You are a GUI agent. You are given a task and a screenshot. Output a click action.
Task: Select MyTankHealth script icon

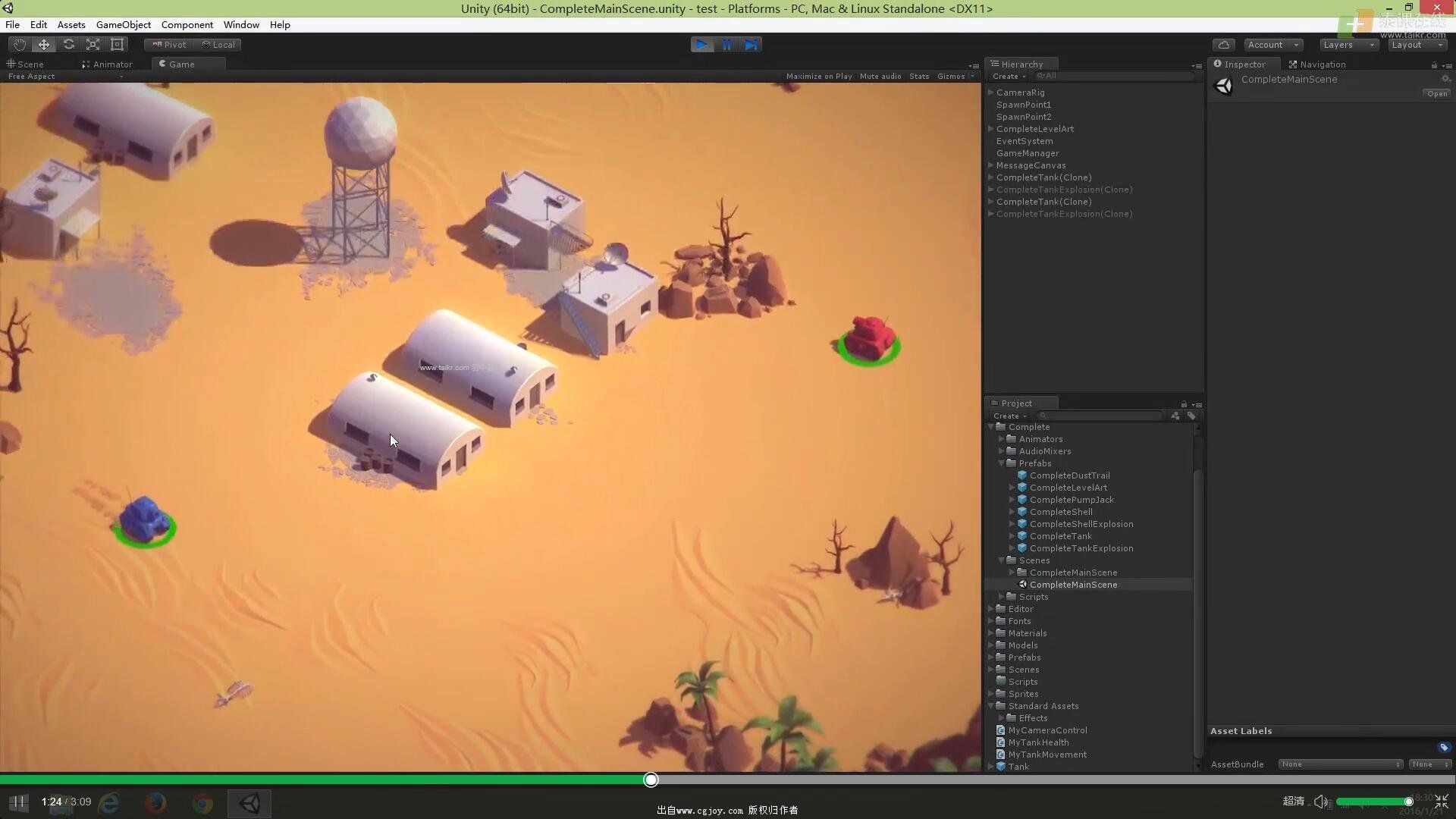pos(1000,742)
